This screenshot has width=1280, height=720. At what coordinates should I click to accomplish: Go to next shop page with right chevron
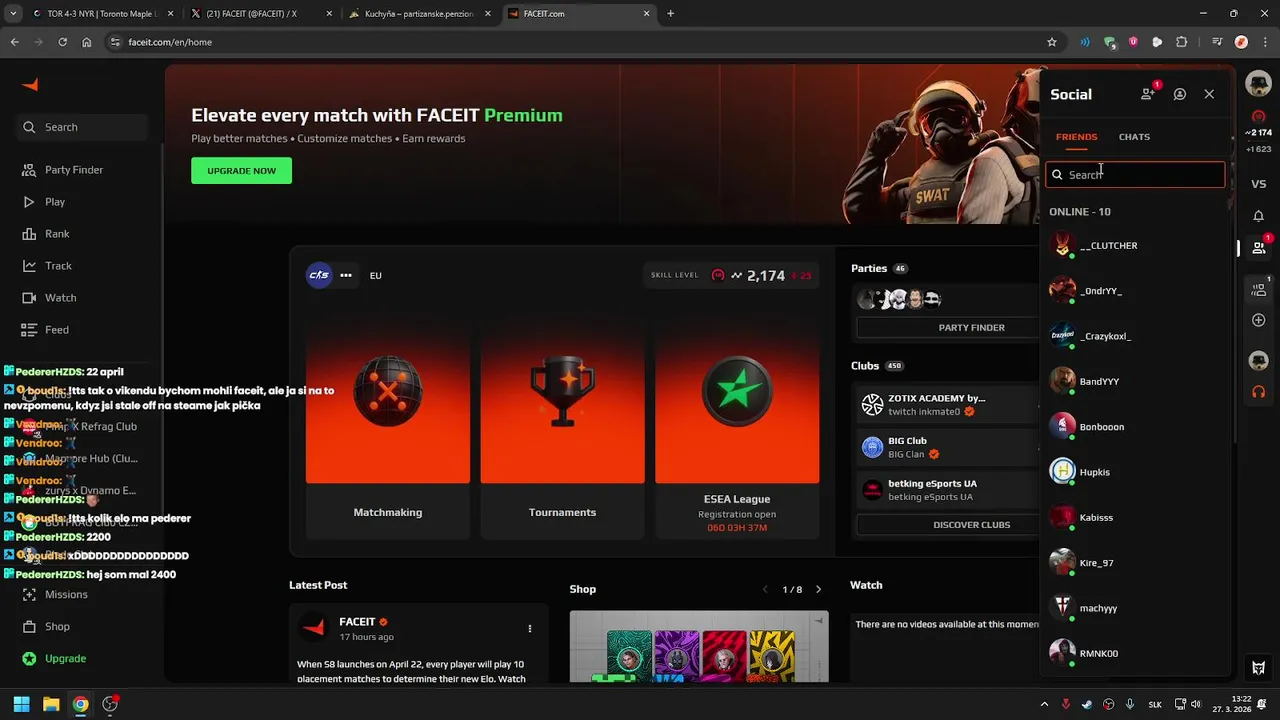(x=818, y=590)
